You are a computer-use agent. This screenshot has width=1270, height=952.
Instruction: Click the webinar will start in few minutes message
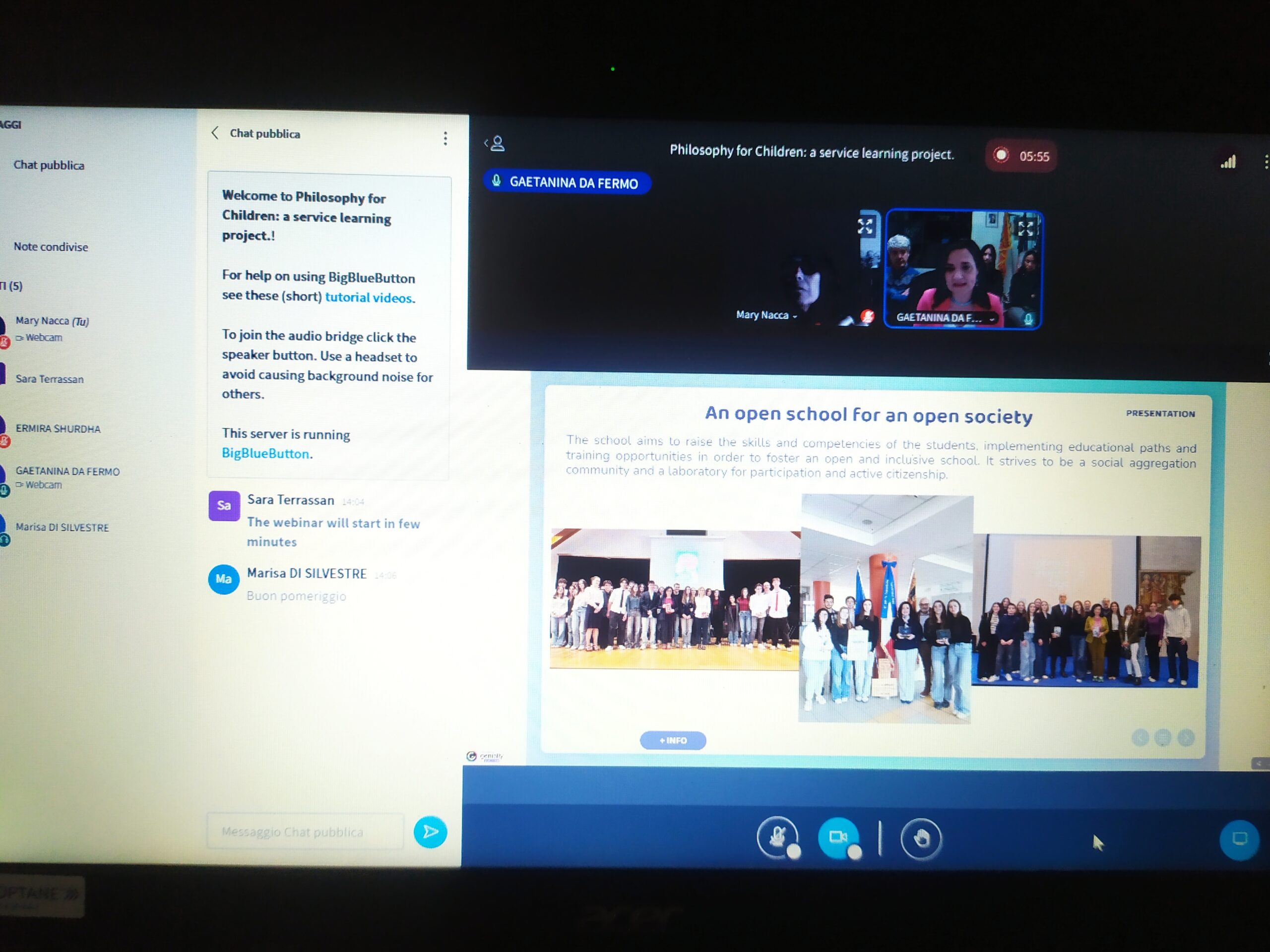point(333,532)
